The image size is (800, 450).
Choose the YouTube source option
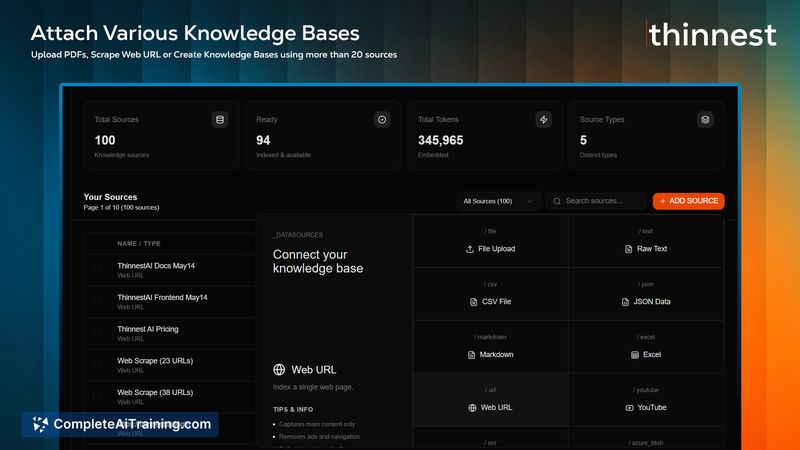(646, 399)
